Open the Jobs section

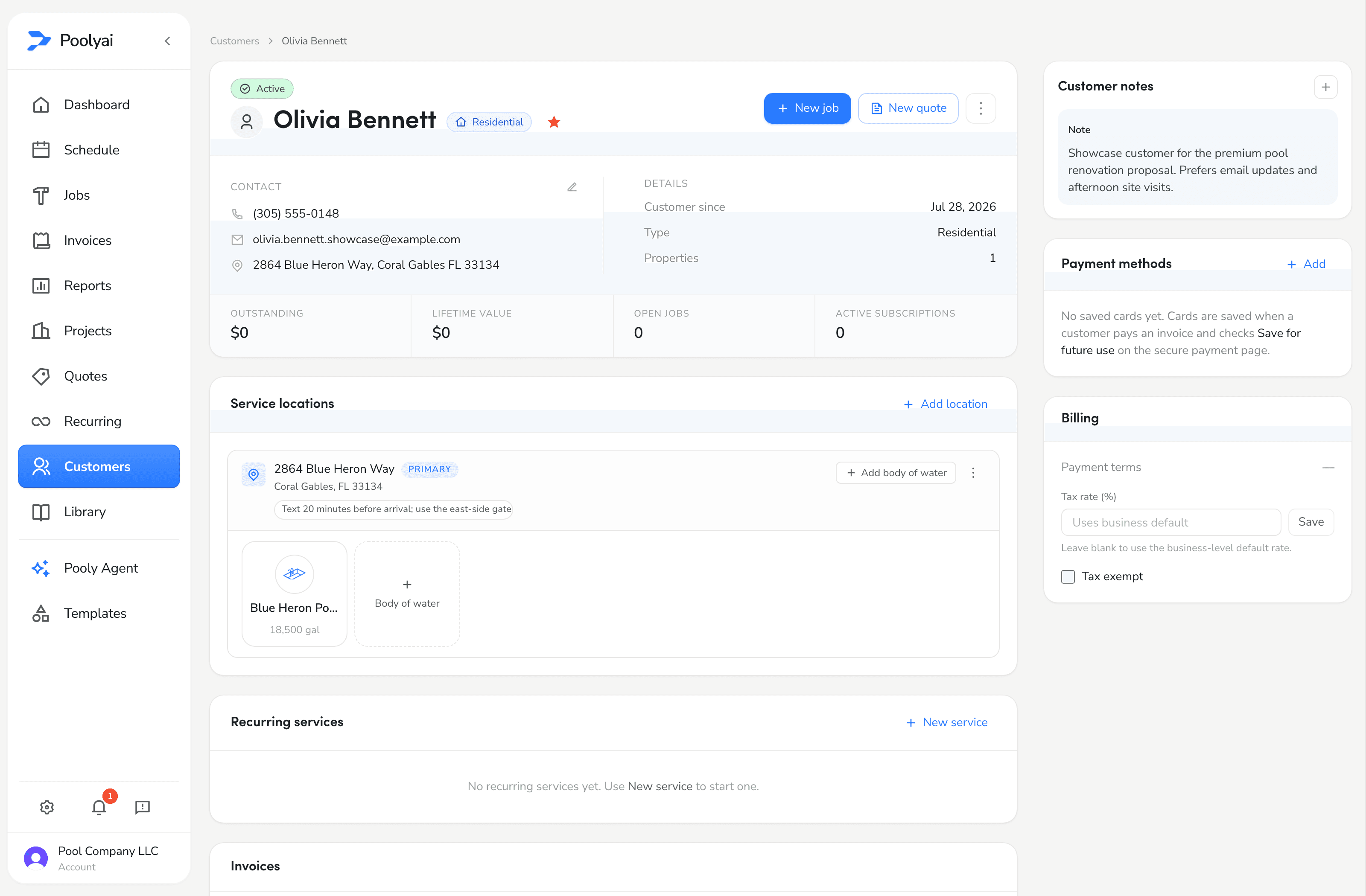tap(99, 195)
